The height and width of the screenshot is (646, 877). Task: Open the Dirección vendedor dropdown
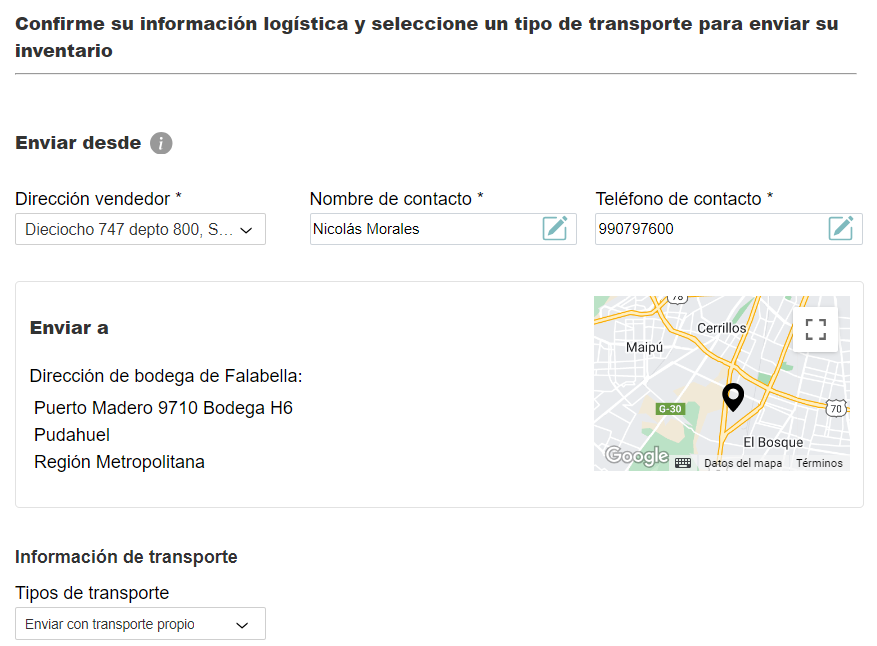[x=140, y=229]
